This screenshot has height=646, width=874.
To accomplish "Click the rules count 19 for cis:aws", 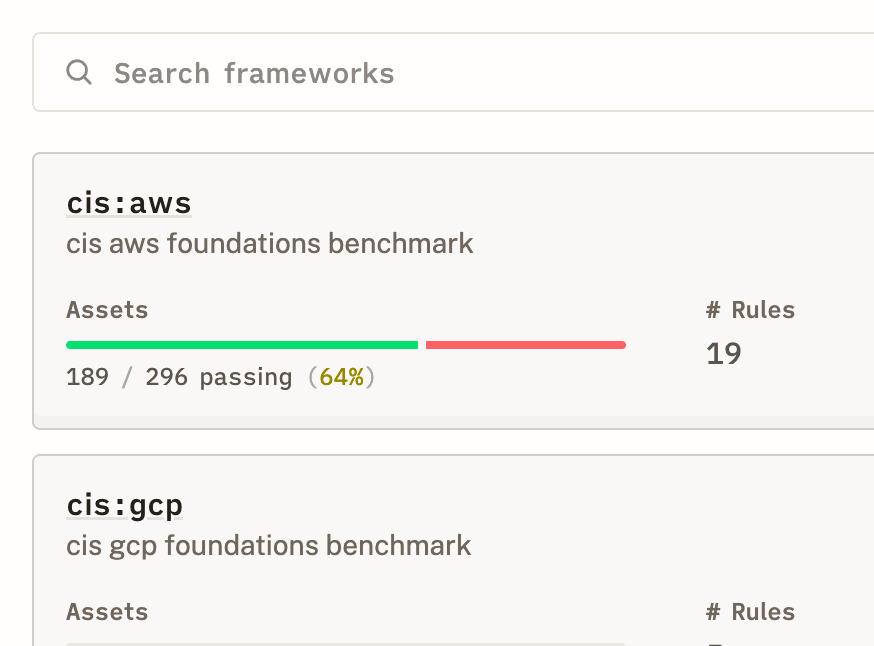I will [724, 354].
